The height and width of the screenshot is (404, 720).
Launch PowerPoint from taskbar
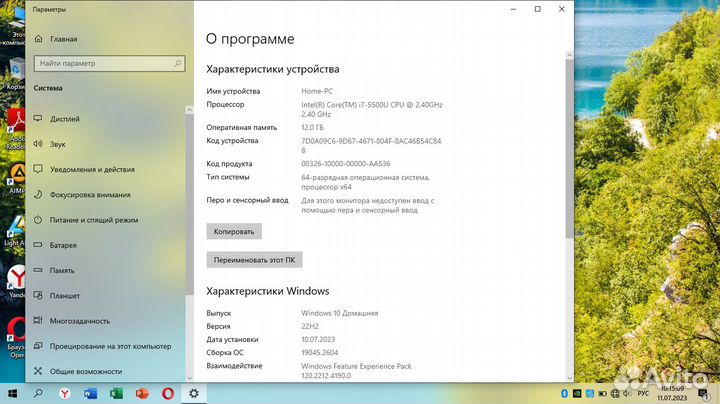[142, 393]
